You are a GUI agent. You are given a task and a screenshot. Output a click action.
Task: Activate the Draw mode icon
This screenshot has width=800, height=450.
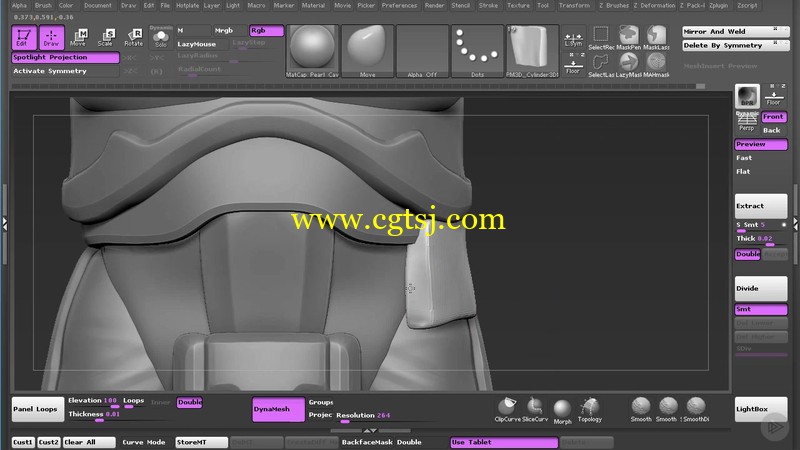[52, 38]
